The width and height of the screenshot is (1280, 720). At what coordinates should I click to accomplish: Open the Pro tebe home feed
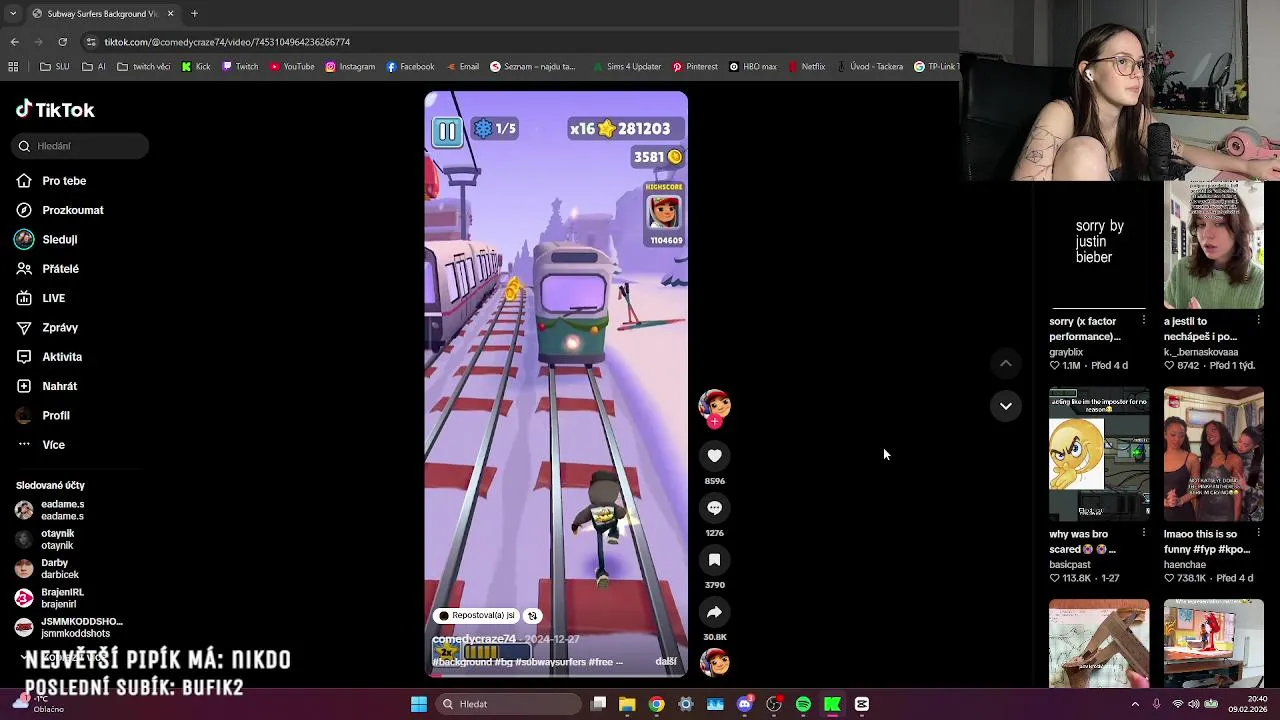[52, 181]
